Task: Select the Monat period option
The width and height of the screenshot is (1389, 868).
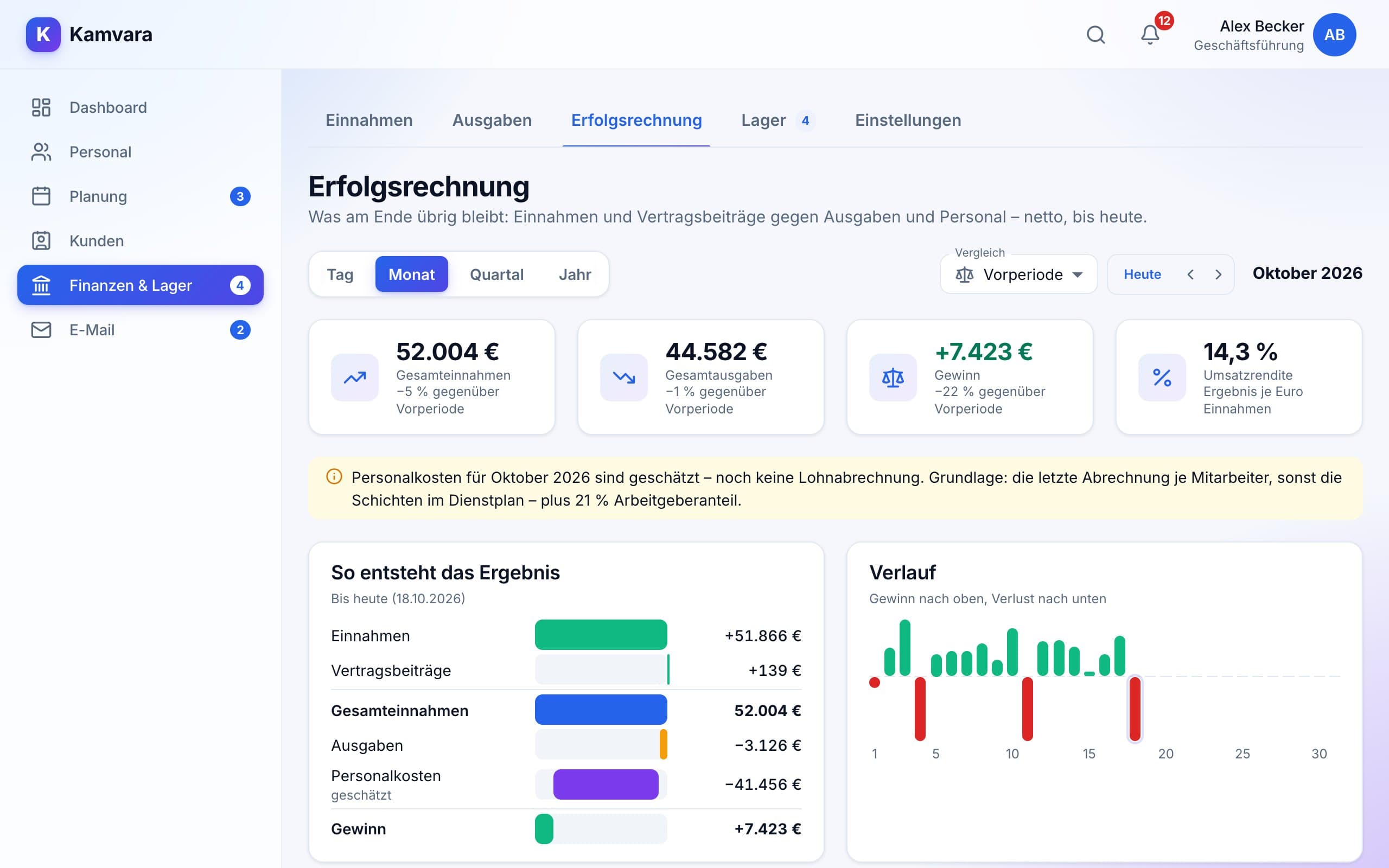Action: (x=411, y=275)
